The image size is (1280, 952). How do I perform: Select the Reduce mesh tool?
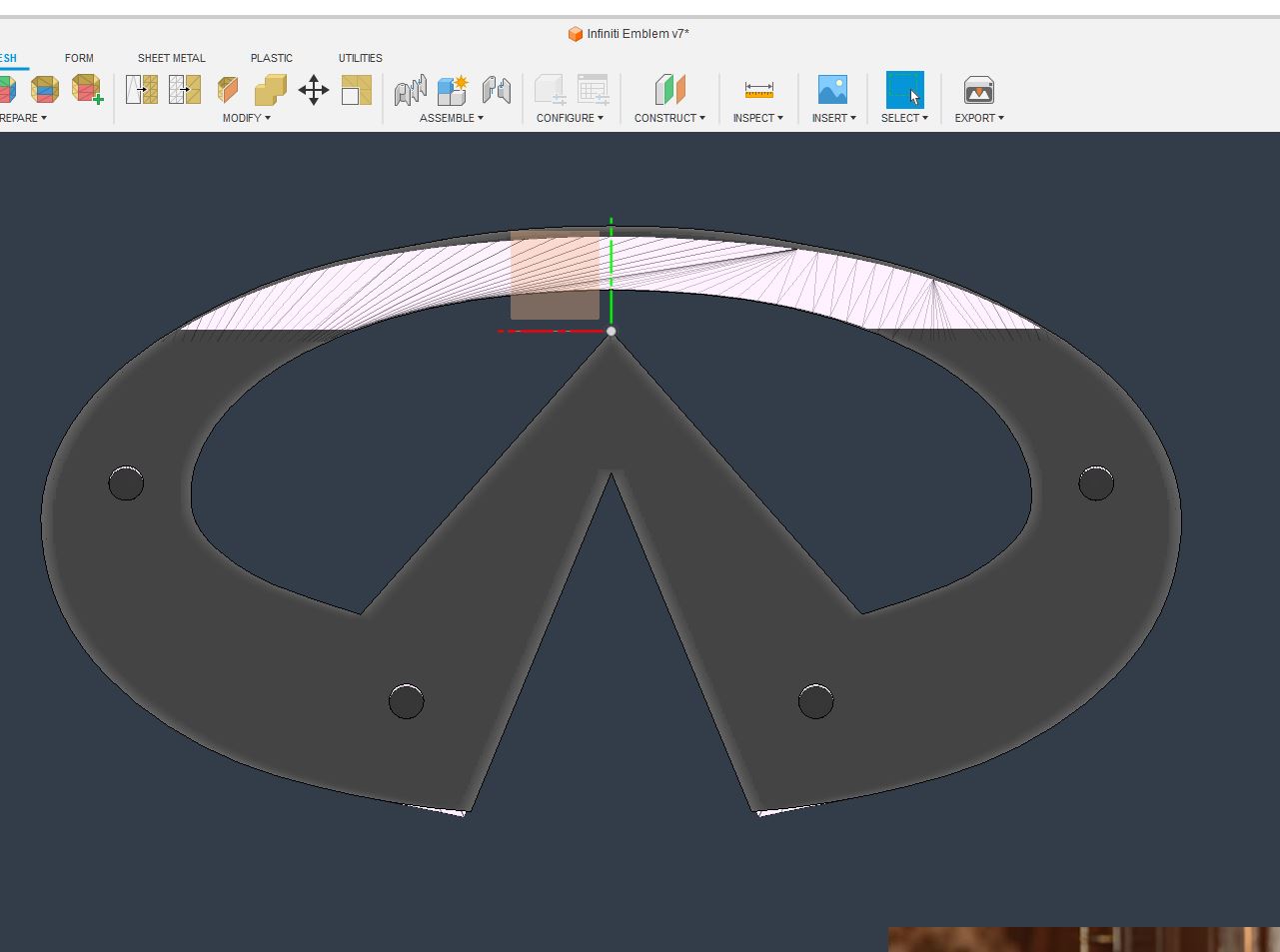(x=184, y=90)
